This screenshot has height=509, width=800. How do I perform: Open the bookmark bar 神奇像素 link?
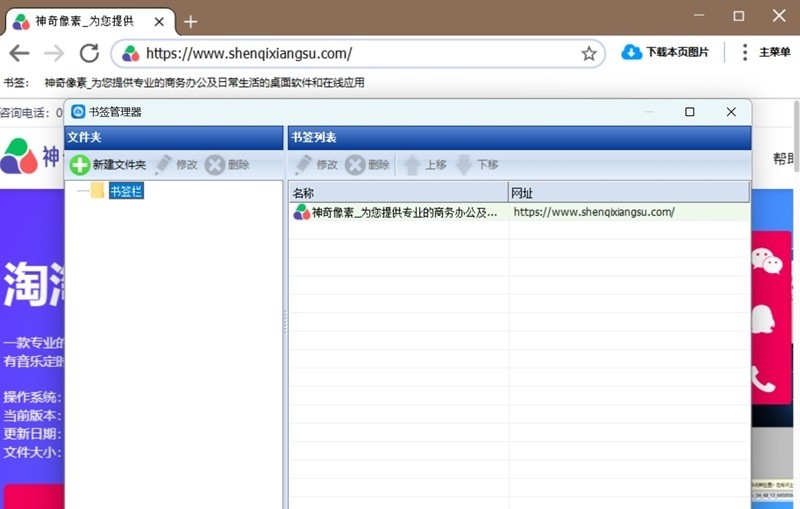pyautogui.click(x=204, y=83)
